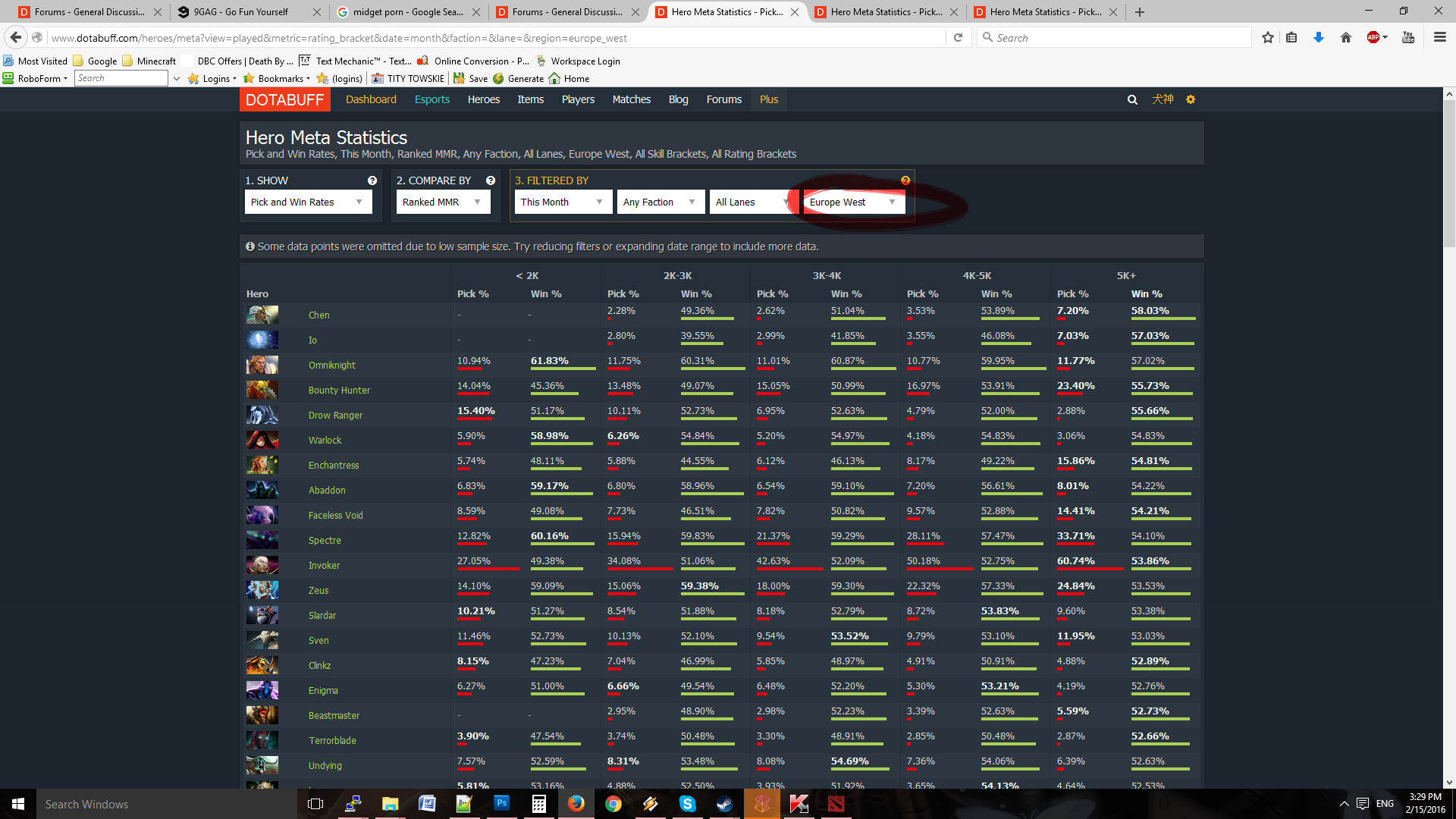
Task: Open Task View in taskbar
Action: pyautogui.click(x=315, y=804)
